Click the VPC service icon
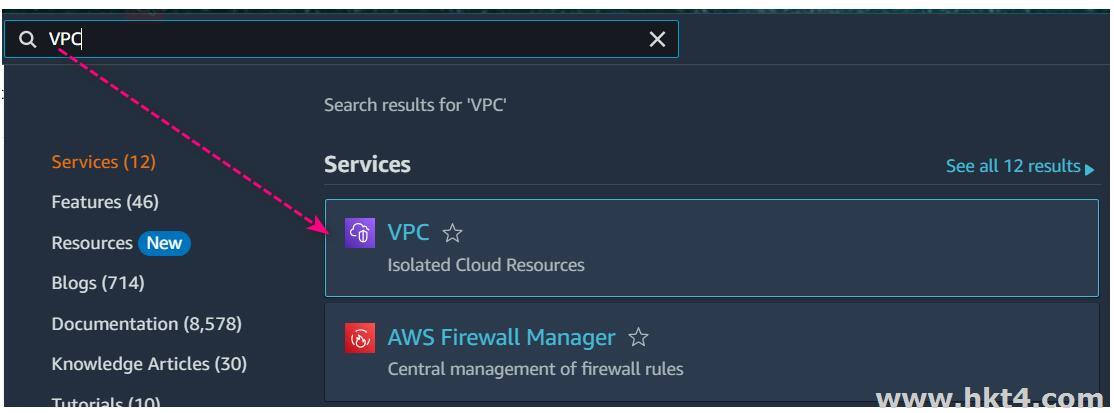The image size is (1114, 413). (x=360, y=233)
